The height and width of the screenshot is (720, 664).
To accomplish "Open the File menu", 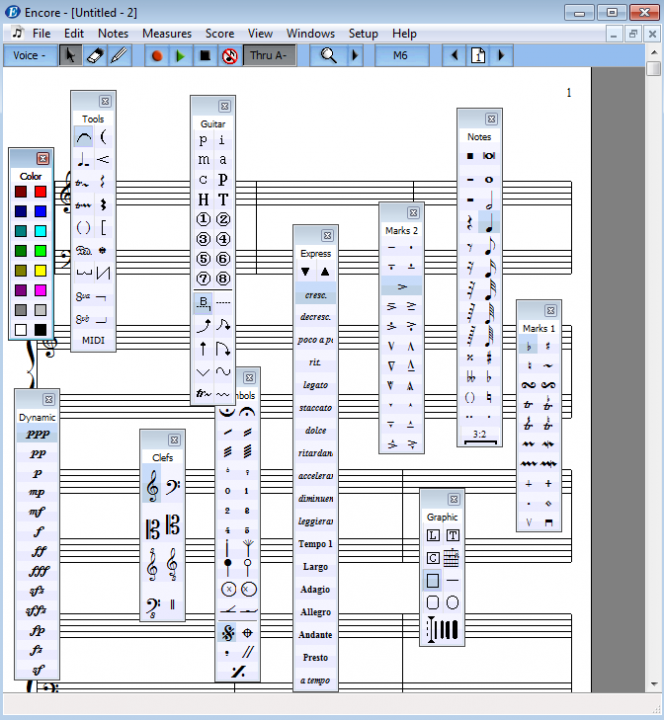I will [41, 34].
